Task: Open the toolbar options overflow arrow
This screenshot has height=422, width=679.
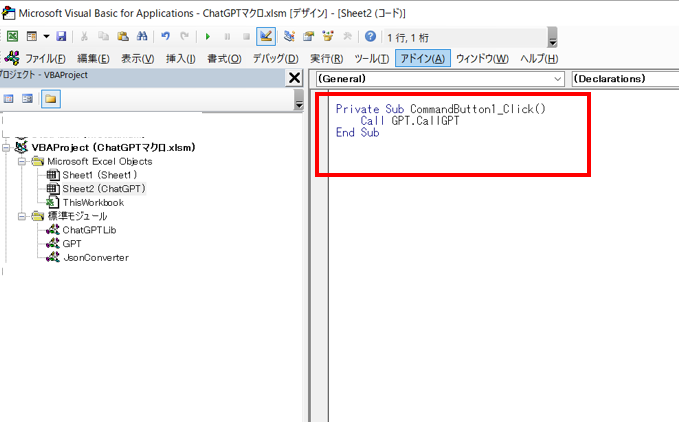Action: point(552,37)
